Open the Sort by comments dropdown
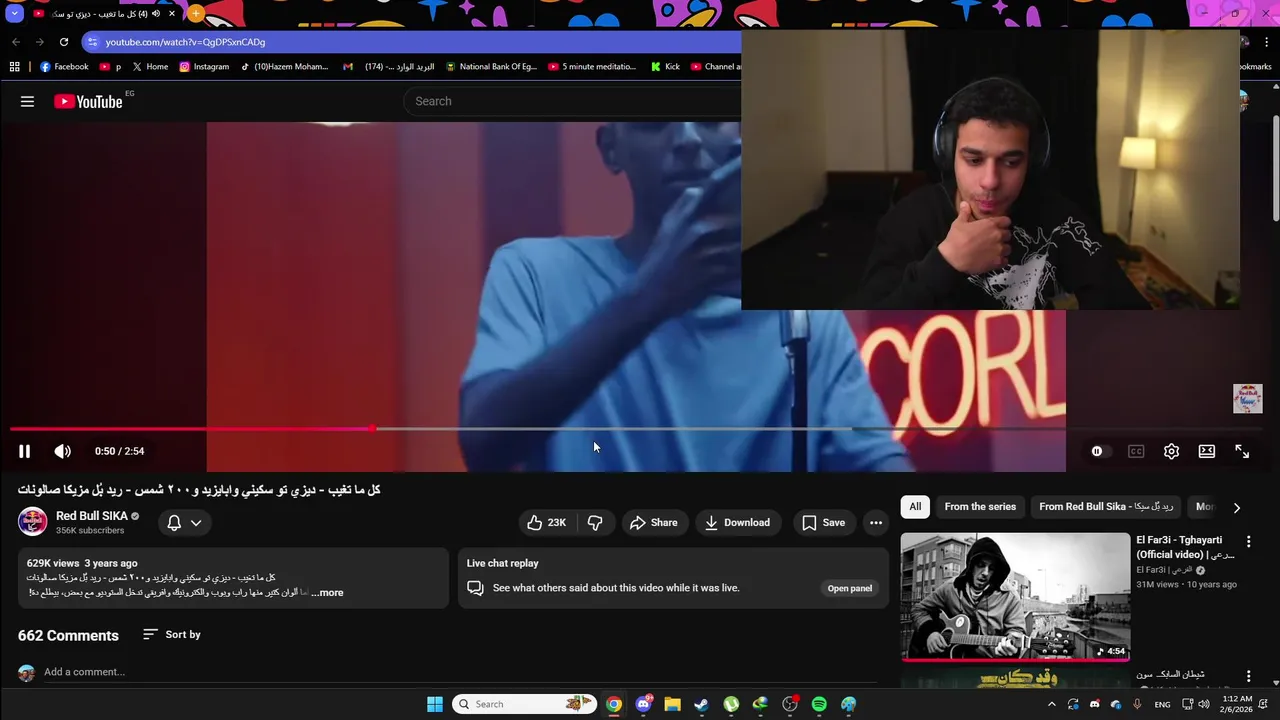Viewport: 1280px width, 720px height. tap(172, 634)
